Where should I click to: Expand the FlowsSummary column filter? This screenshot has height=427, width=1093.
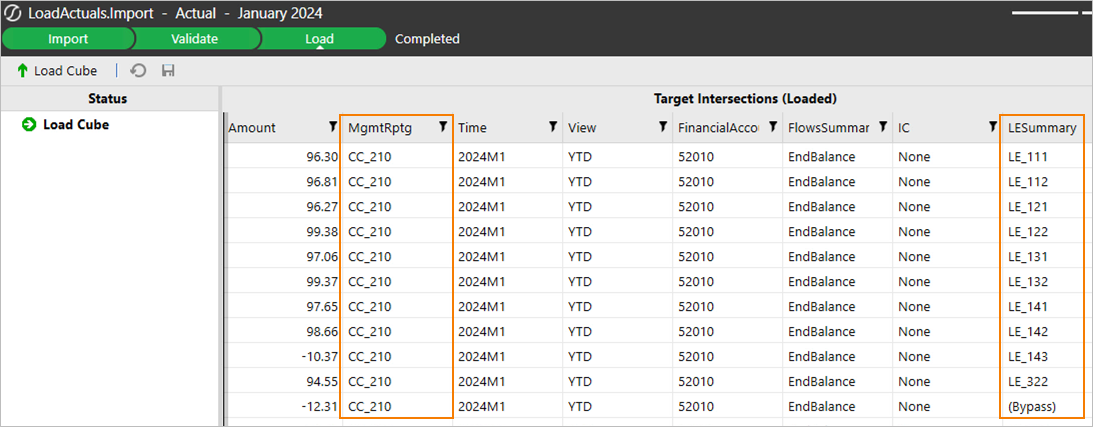pyautogui.click(x=882, y=127)
